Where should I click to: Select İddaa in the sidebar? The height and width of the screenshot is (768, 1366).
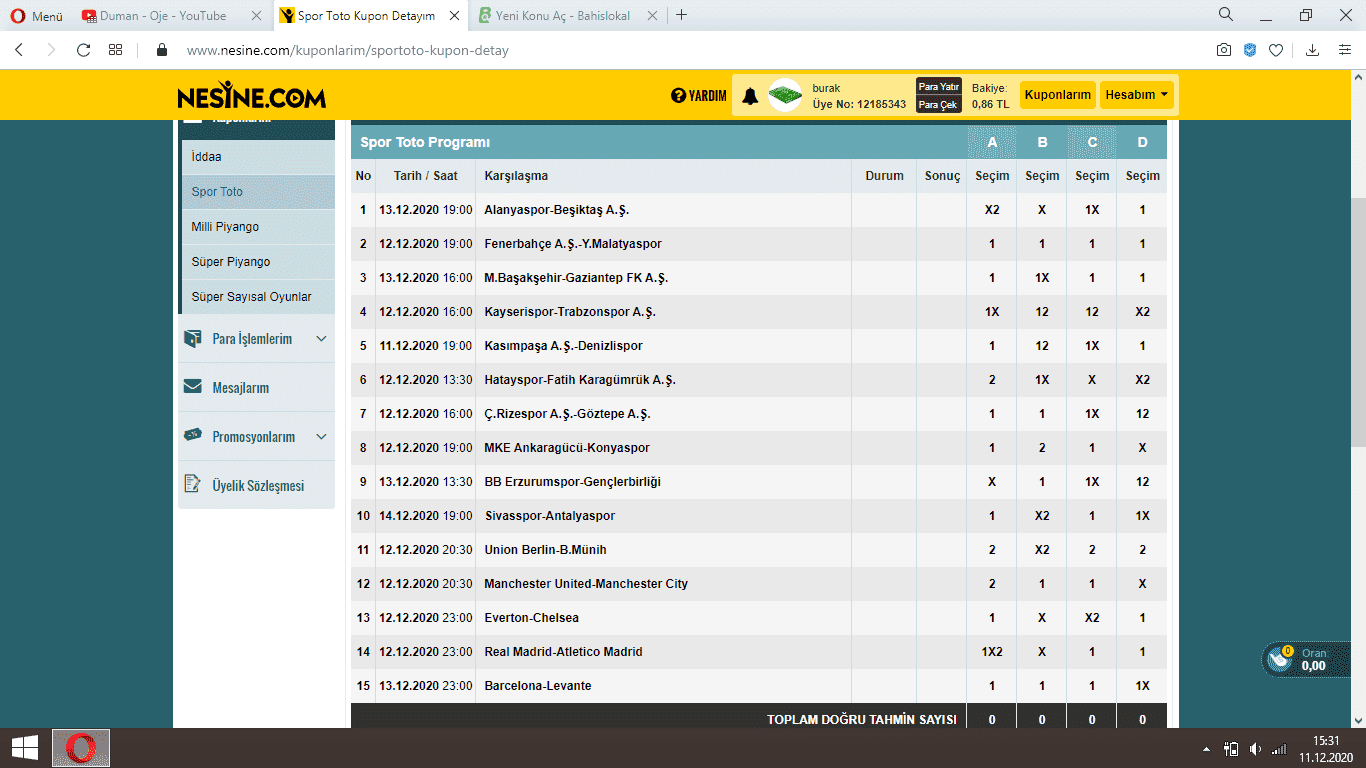point(257,157)
